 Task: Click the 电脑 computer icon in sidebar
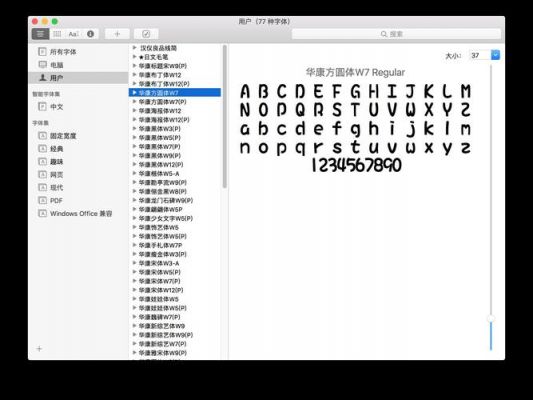click(42, 65)
